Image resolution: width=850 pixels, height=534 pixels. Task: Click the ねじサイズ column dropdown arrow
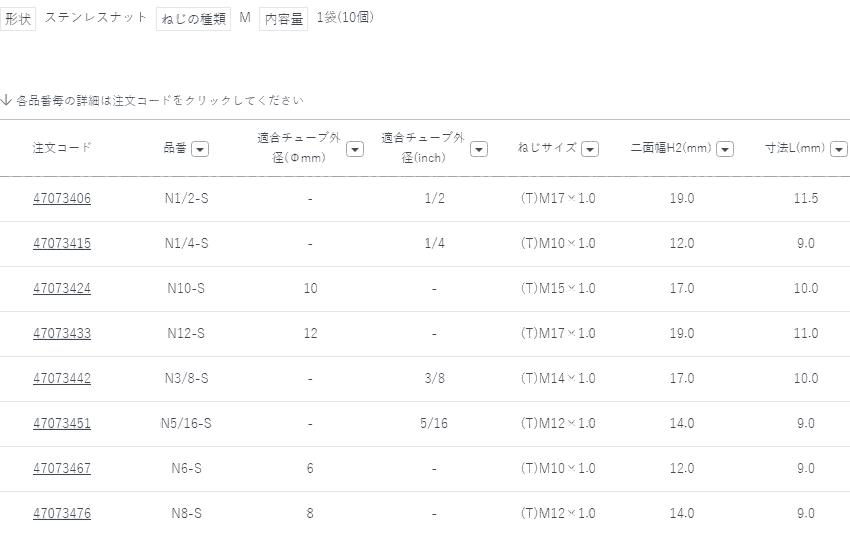pos(590,149)
